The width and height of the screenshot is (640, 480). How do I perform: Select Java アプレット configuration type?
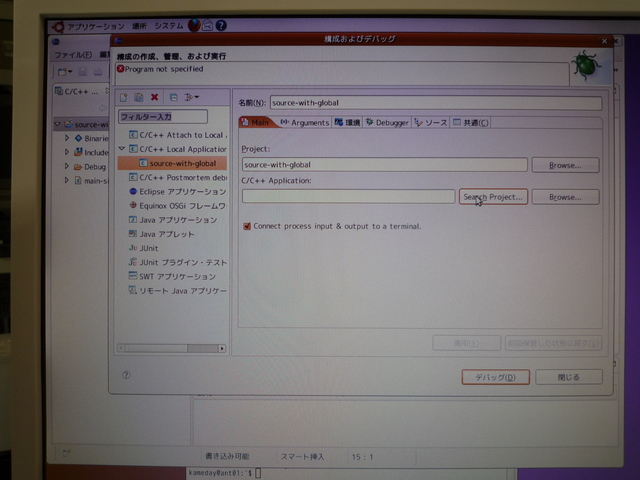click(x=162, y=234)
